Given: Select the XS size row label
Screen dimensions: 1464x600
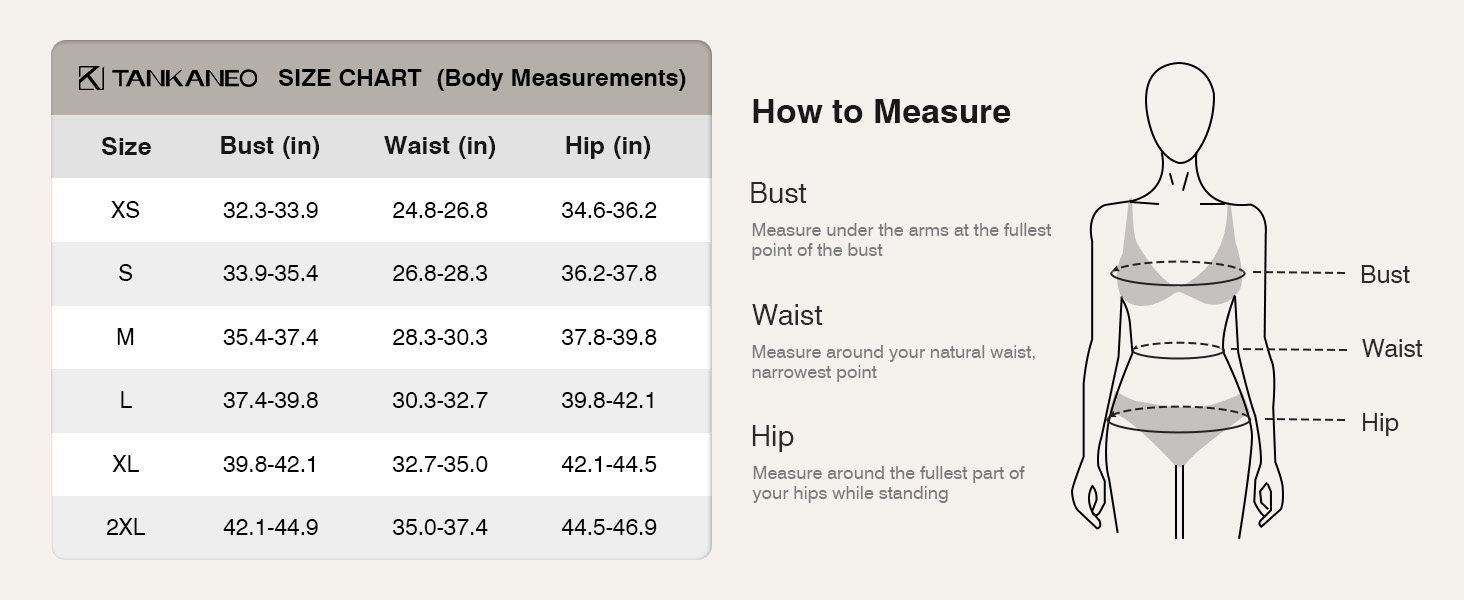Looking at the screenshot, I should coord(125,211).
